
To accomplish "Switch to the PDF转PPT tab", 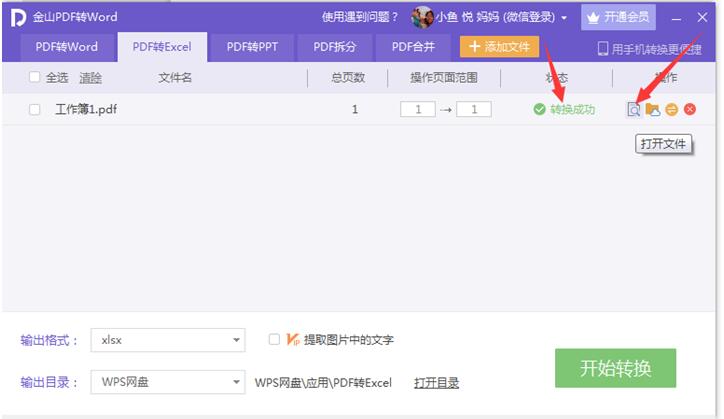I will pyautogui.click(x=252, y=47).
